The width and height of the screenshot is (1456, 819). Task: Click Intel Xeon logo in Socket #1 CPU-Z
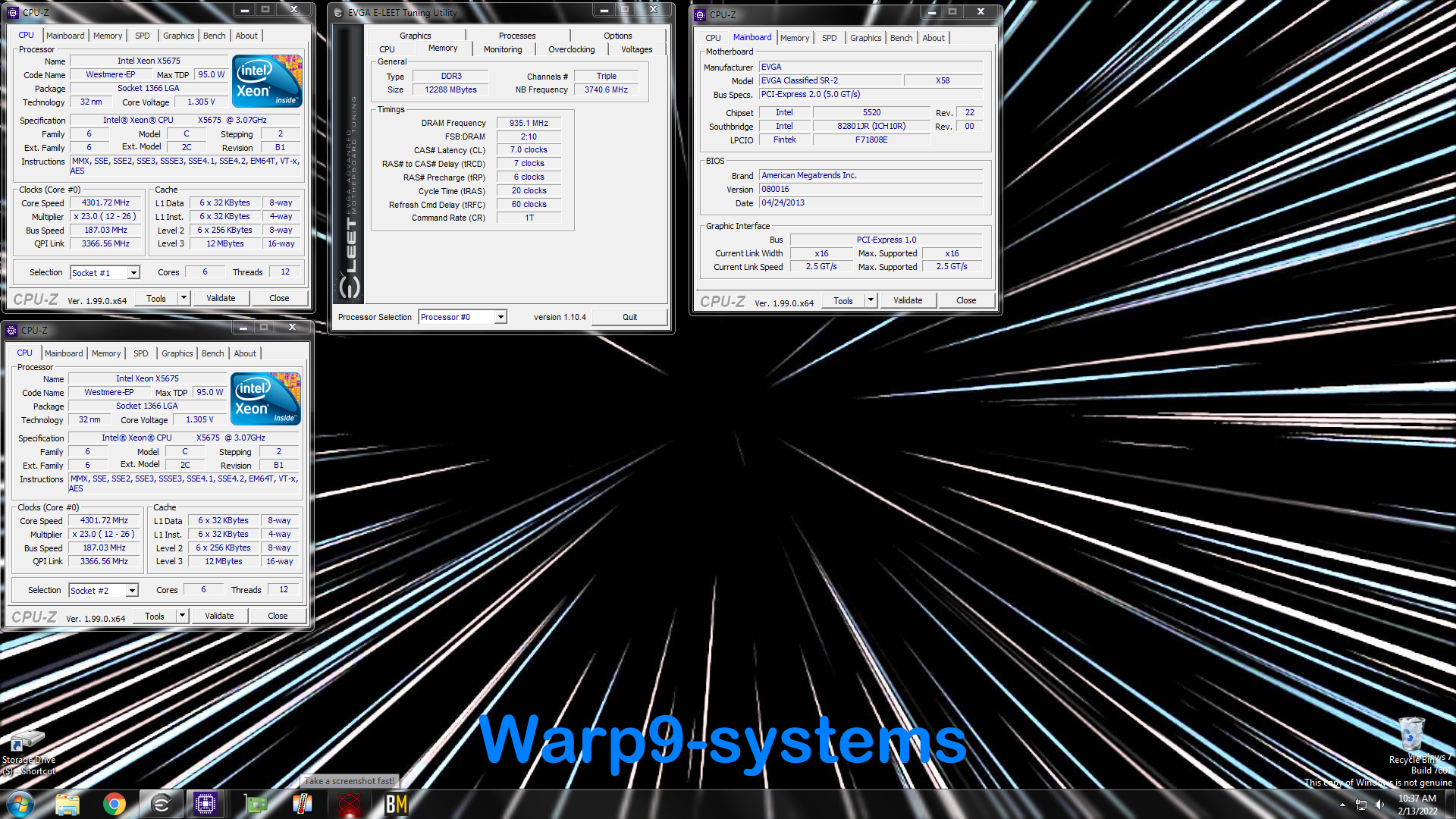tap(267, 80)
